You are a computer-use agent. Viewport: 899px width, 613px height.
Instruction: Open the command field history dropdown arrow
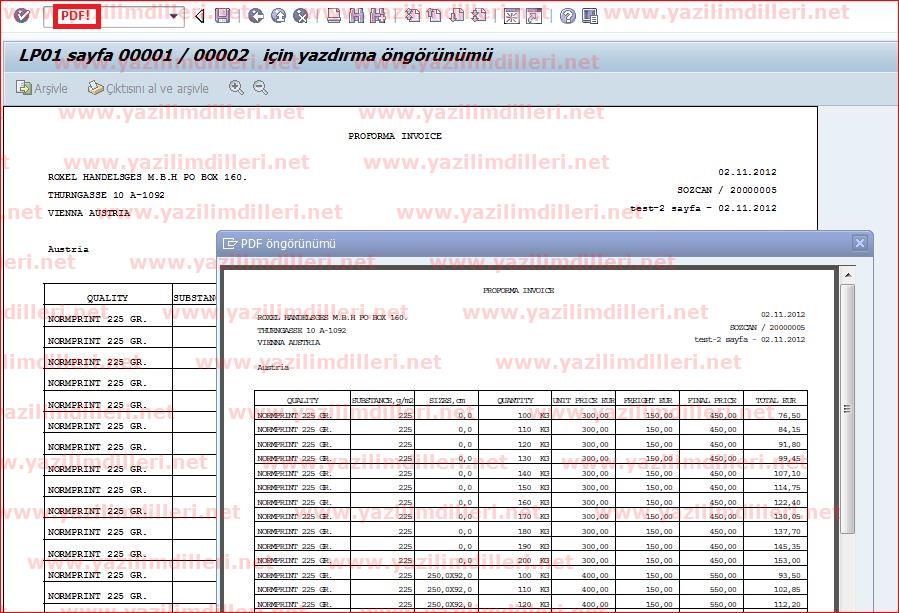pos(174,16)
